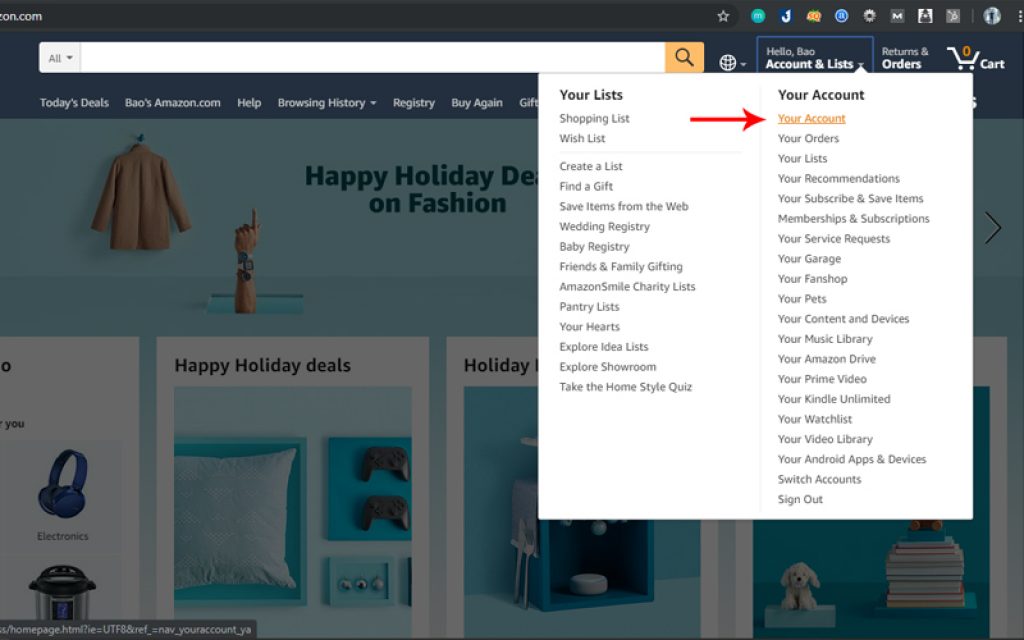Open the Wedding Registry link
The height and width of the screenshot is (640, 1024).
[x=604, y=226]
